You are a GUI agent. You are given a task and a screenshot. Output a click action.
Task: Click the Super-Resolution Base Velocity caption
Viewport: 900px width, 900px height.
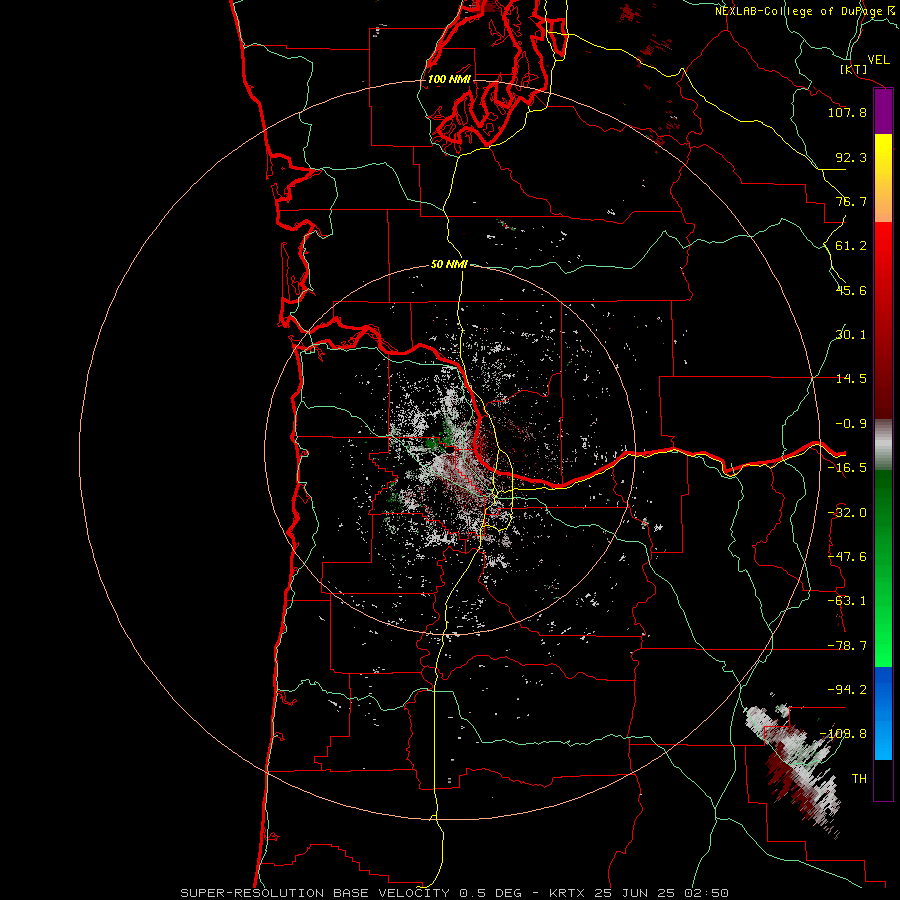(x=454, y=893)
